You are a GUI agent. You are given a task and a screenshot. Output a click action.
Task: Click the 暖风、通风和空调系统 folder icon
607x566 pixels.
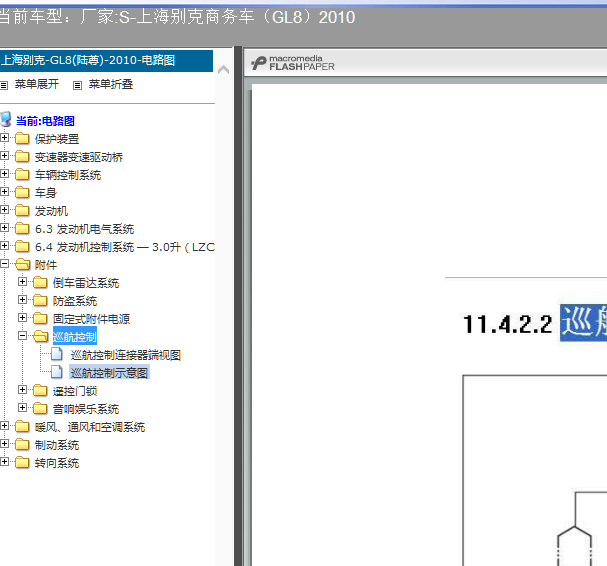(22, 426)
